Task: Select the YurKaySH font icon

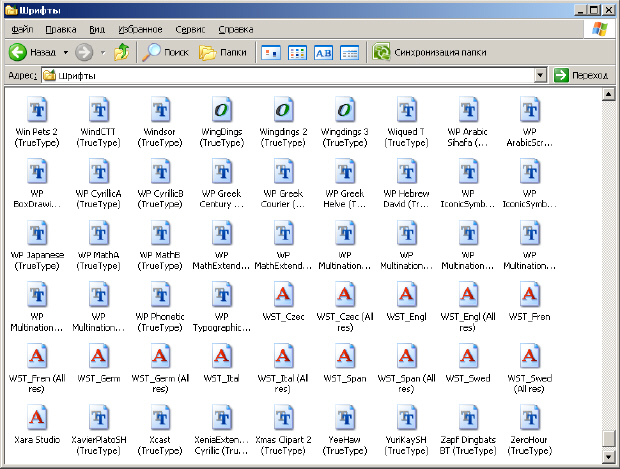Action: click(406, 418)
